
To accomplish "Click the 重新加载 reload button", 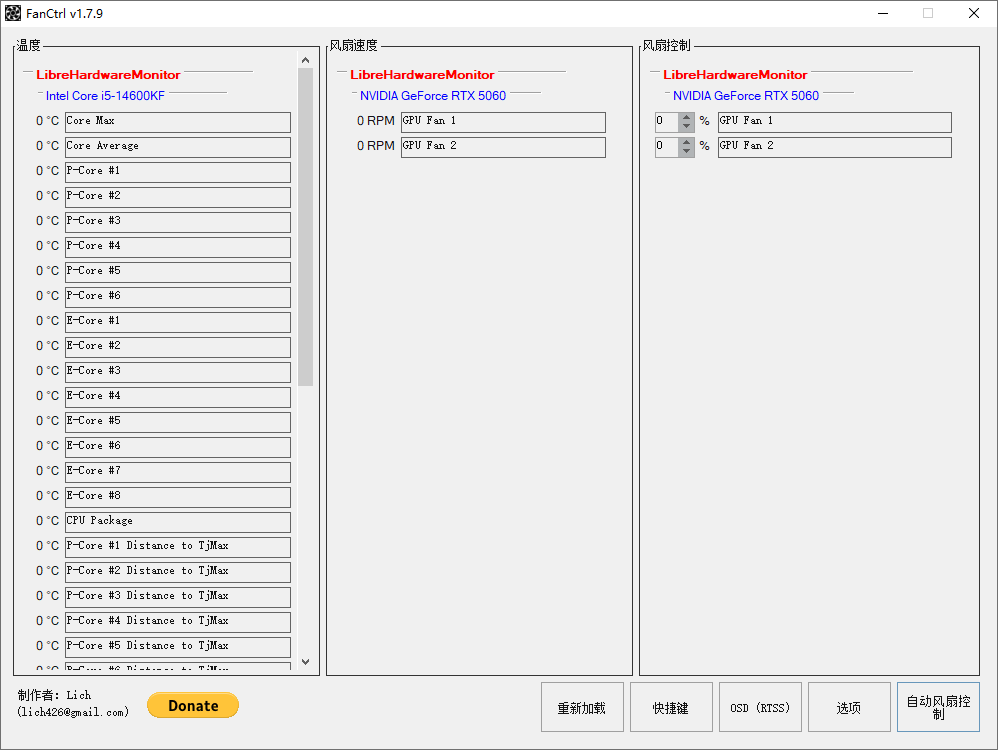I will click(x=582, y=708).
